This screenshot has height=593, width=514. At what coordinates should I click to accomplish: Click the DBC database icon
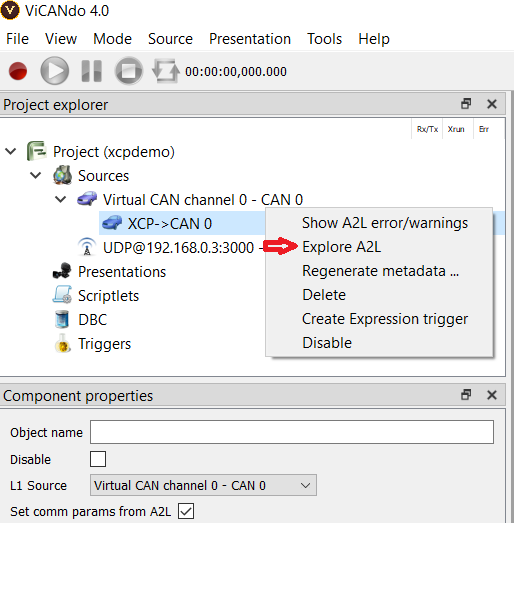pyautogui.click(x=62, y=320)
